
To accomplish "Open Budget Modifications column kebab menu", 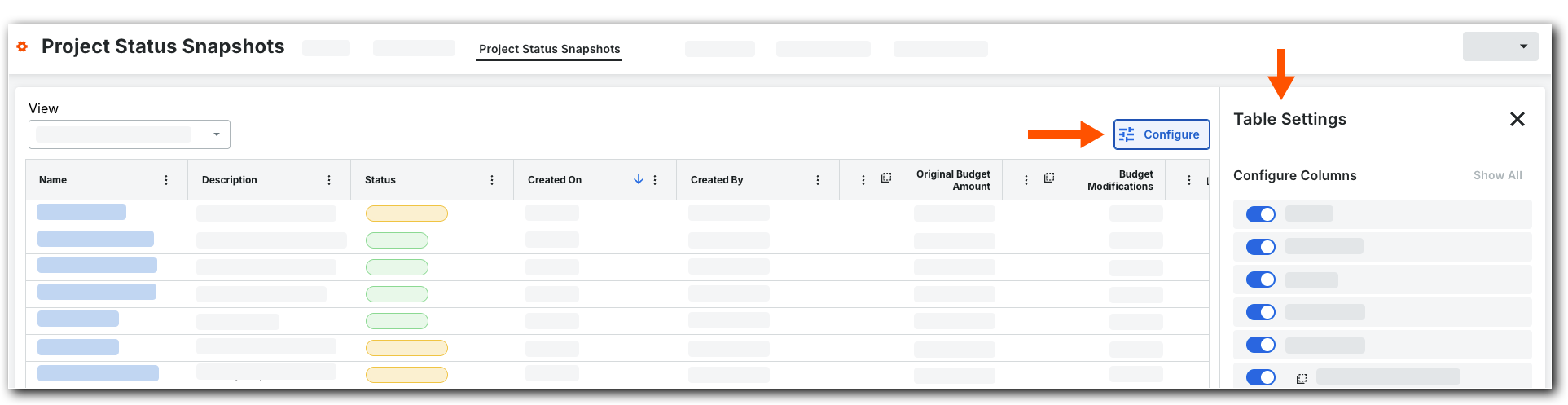I will click(x=1026, y=180).
